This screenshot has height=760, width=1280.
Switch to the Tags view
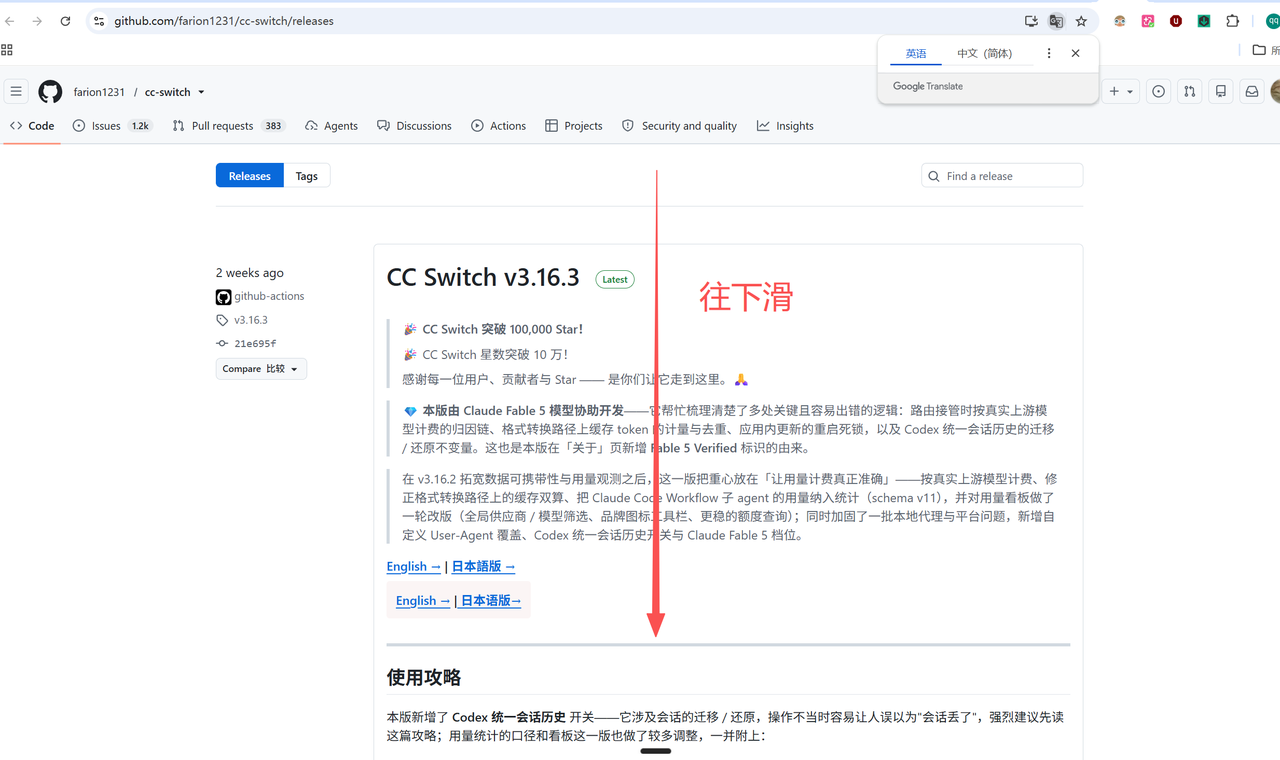pos(307,176)
